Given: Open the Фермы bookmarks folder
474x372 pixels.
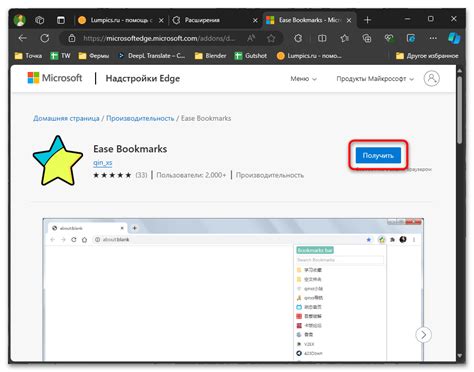Looking at the screenshot, I should [x=94, y=56].
